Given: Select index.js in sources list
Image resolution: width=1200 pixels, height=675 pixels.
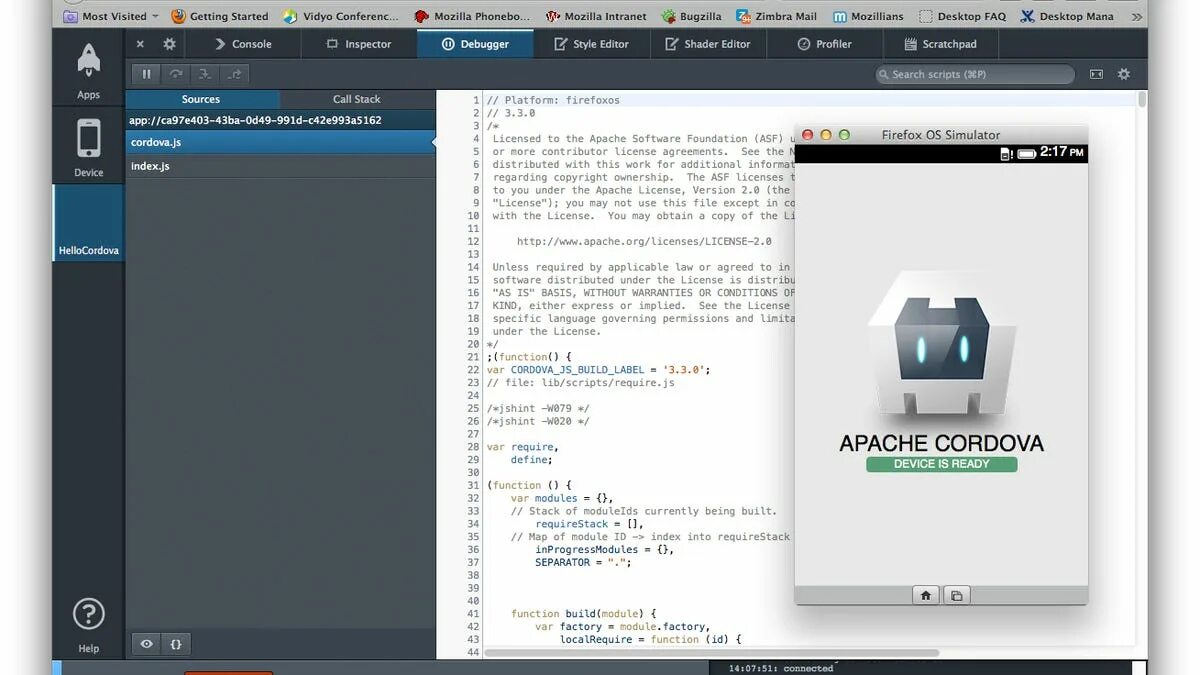Looking at the screenshot, I should coord(280,166).
